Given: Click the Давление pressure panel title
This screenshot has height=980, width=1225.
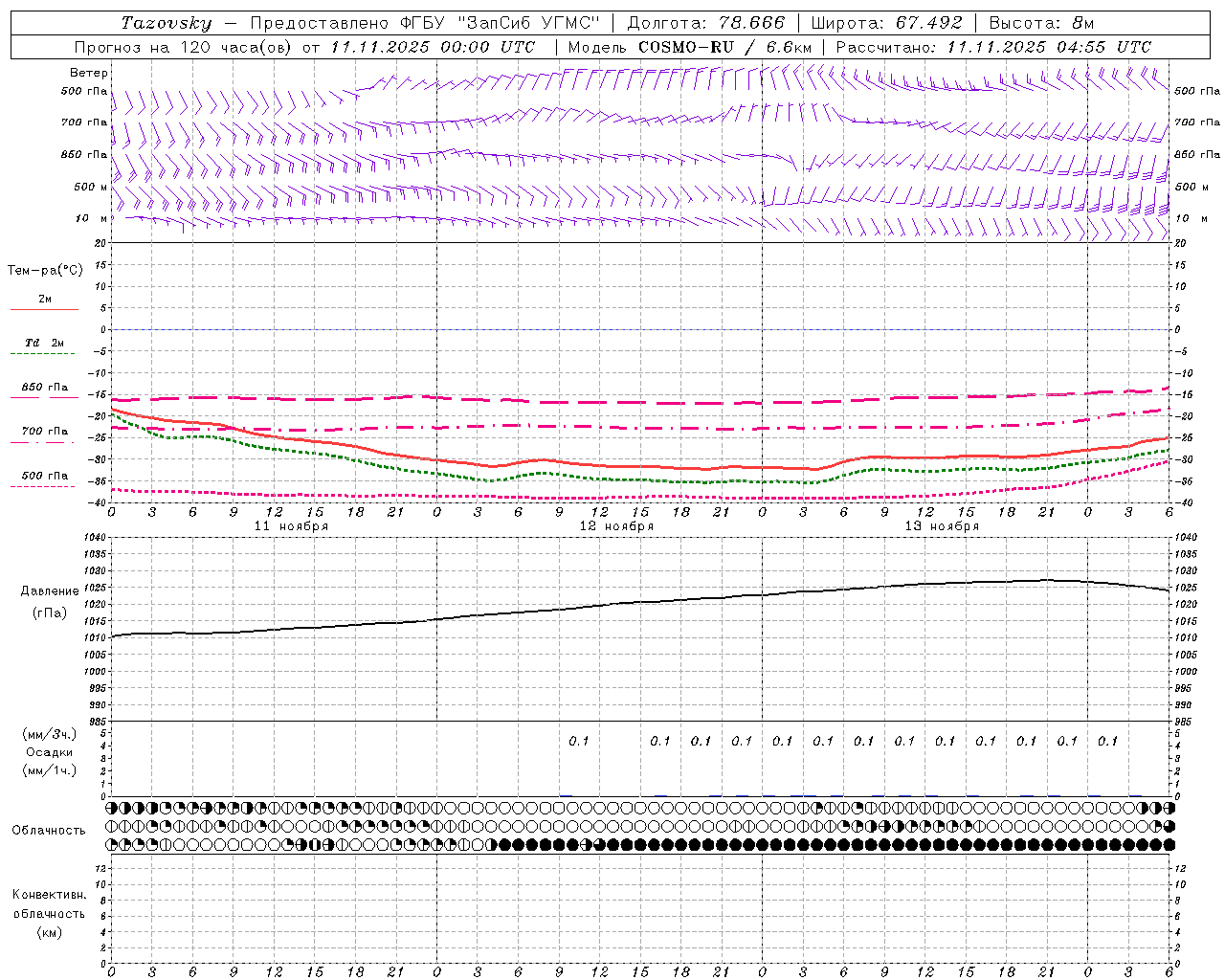Looking at the screenshot, I should (x=49, y=591).
